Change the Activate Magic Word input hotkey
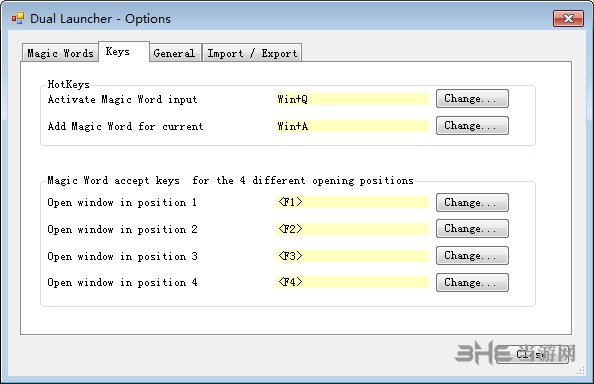 tap(472, 98)
